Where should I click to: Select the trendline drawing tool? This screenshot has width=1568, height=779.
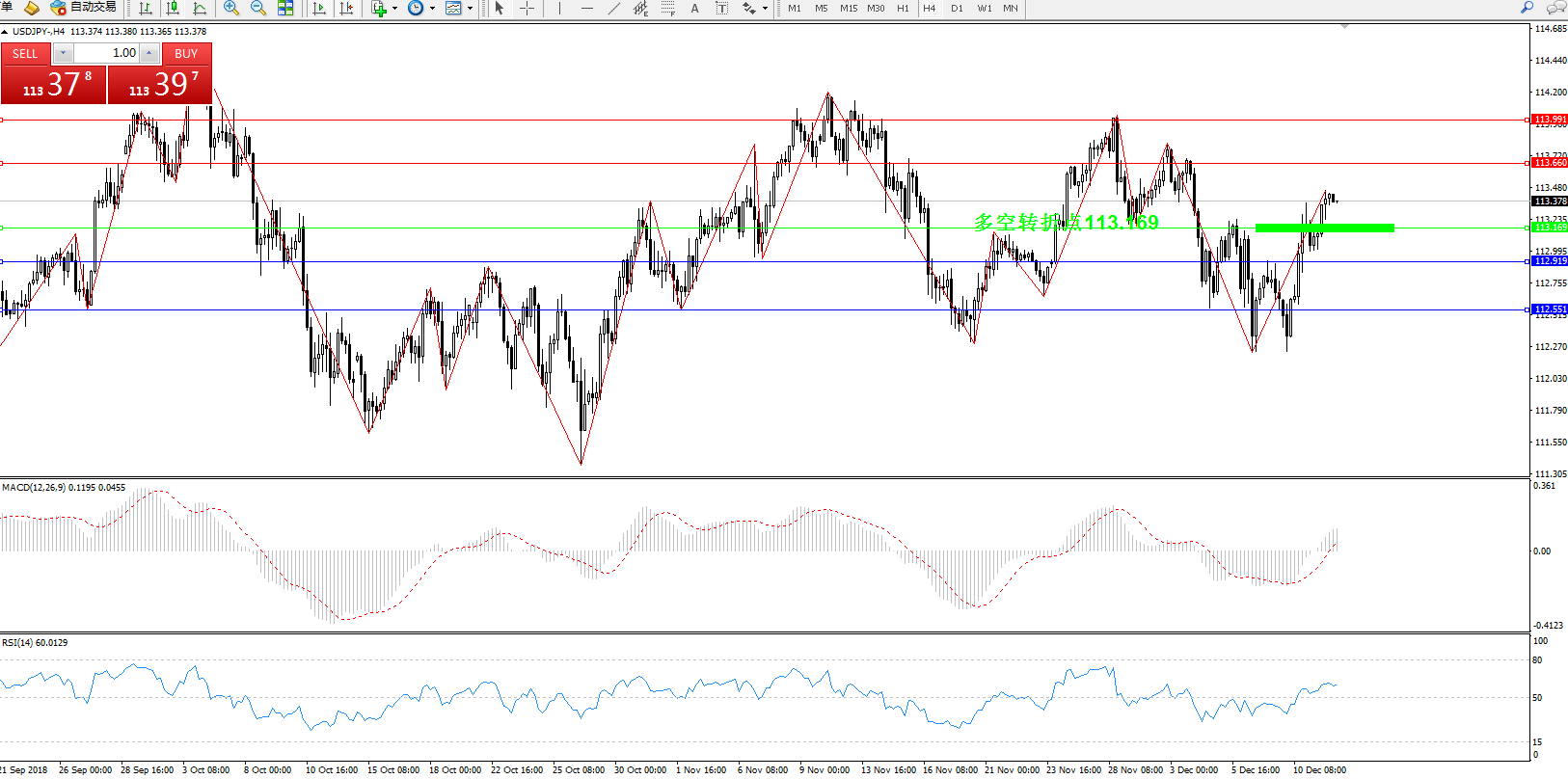[x=614, y=8]
